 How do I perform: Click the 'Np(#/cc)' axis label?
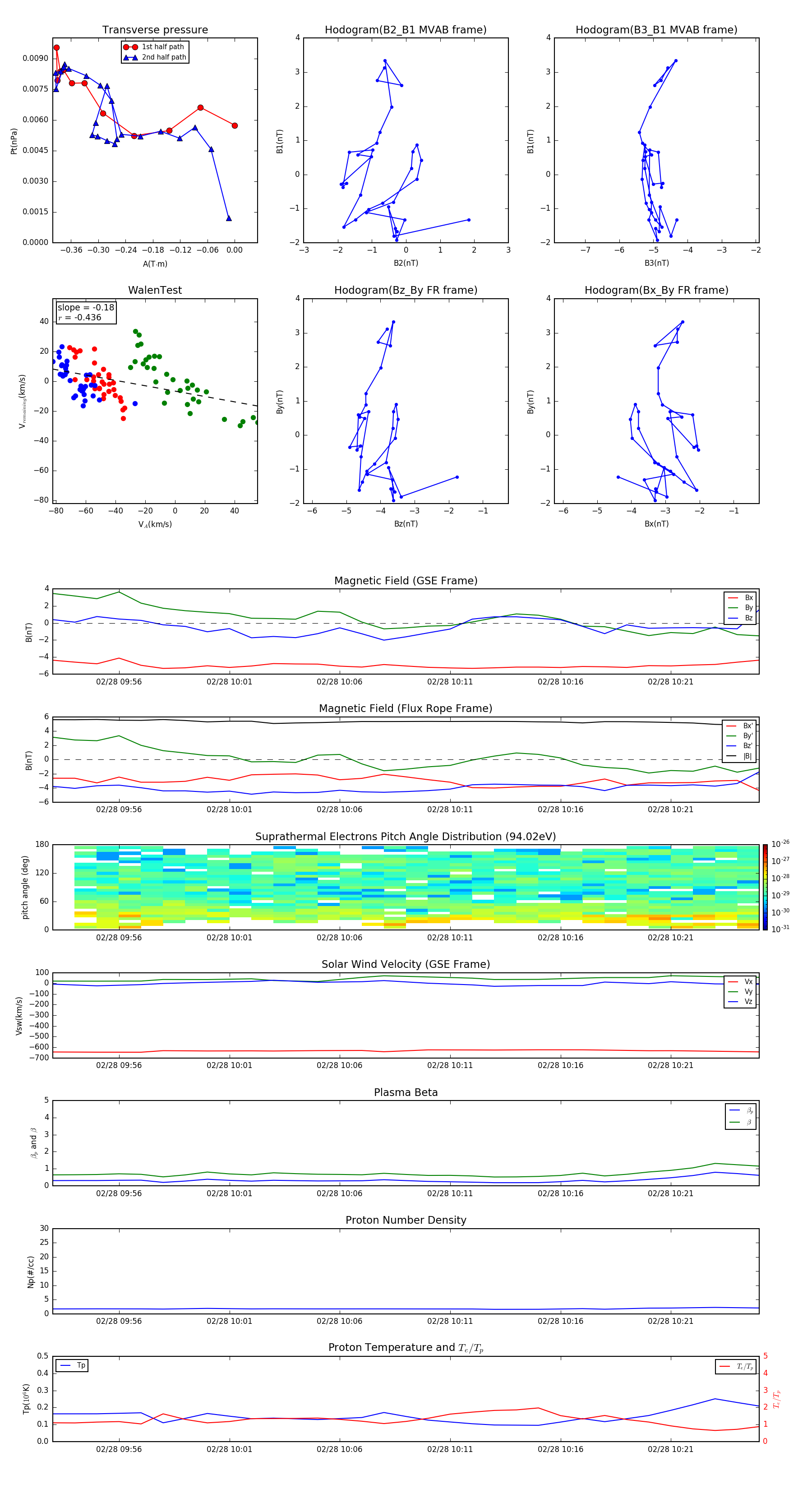click(x=31, y=1272)
